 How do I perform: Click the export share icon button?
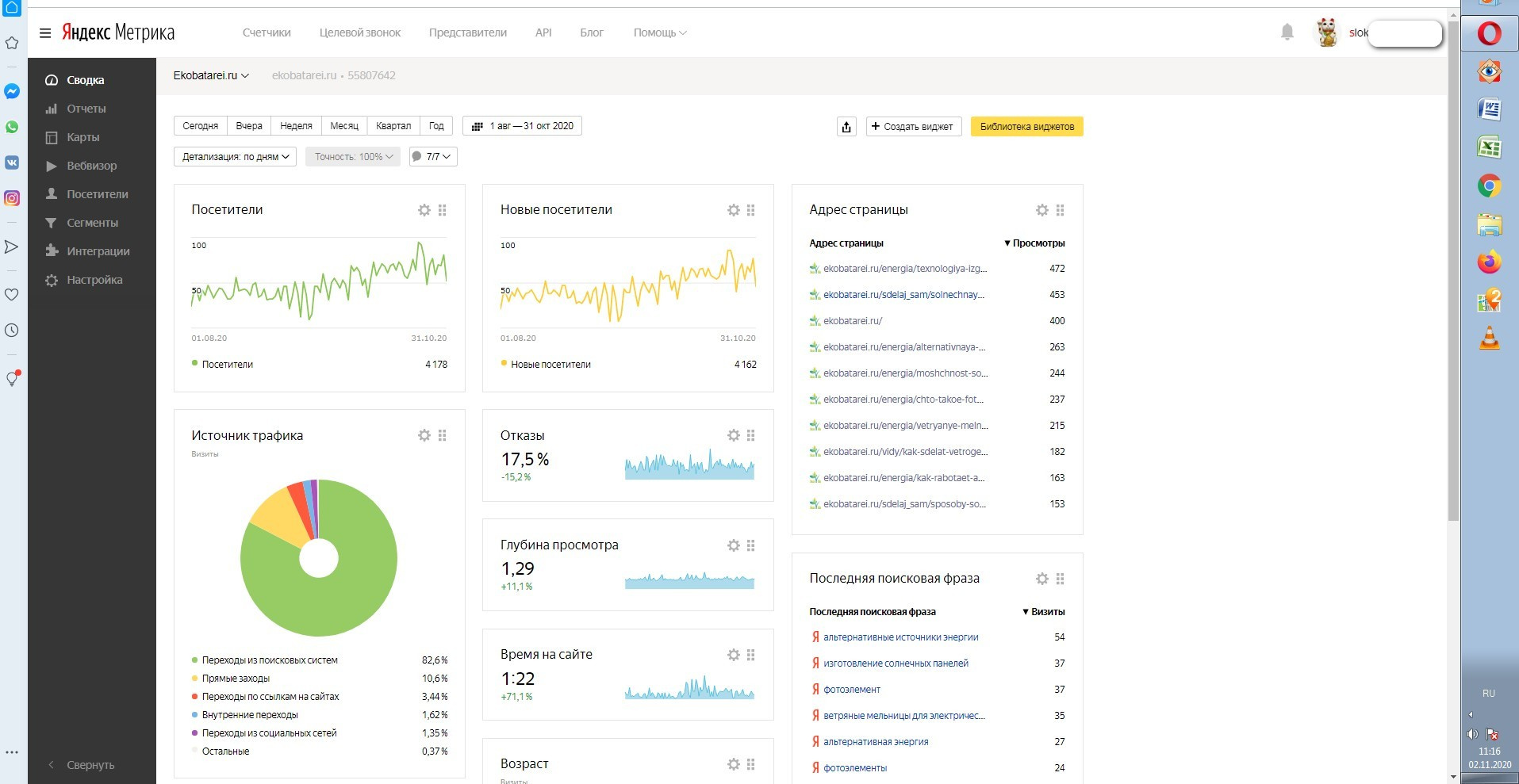click(846, 127)
